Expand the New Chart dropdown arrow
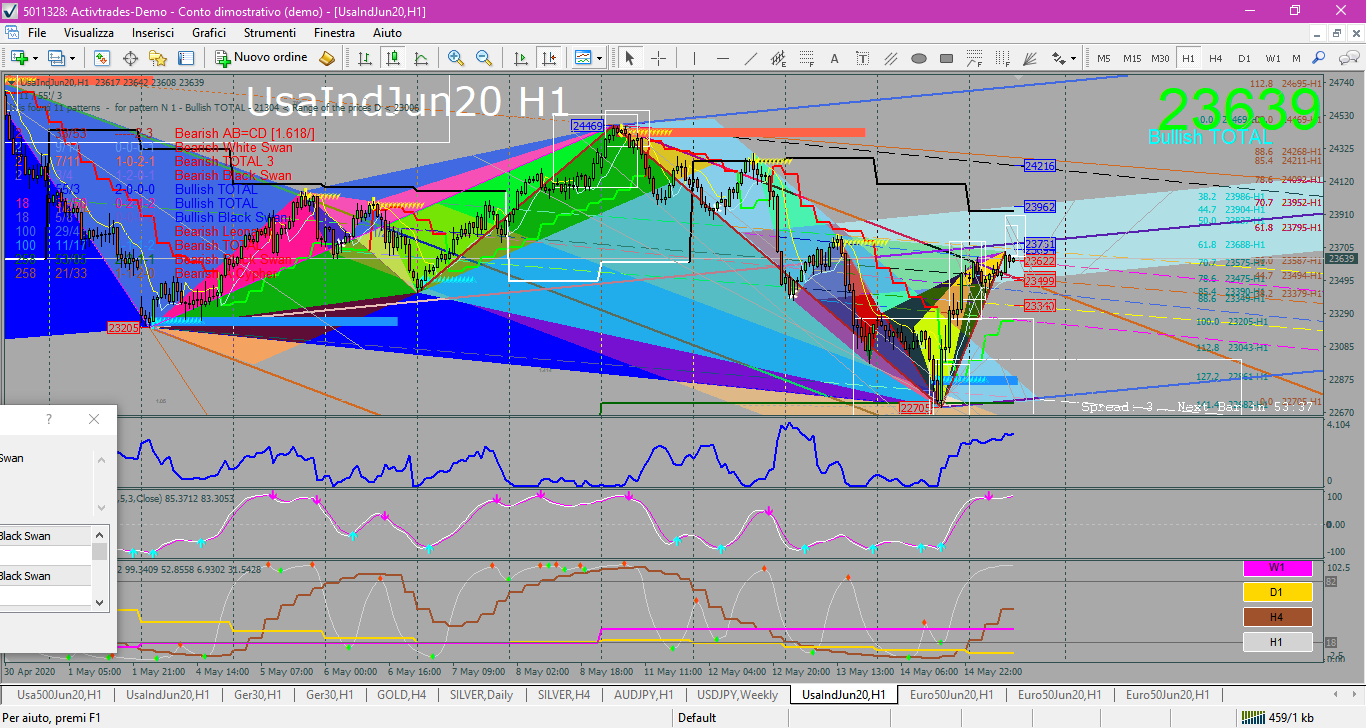Screen dimensions: 1366x728 pos(35,58)
